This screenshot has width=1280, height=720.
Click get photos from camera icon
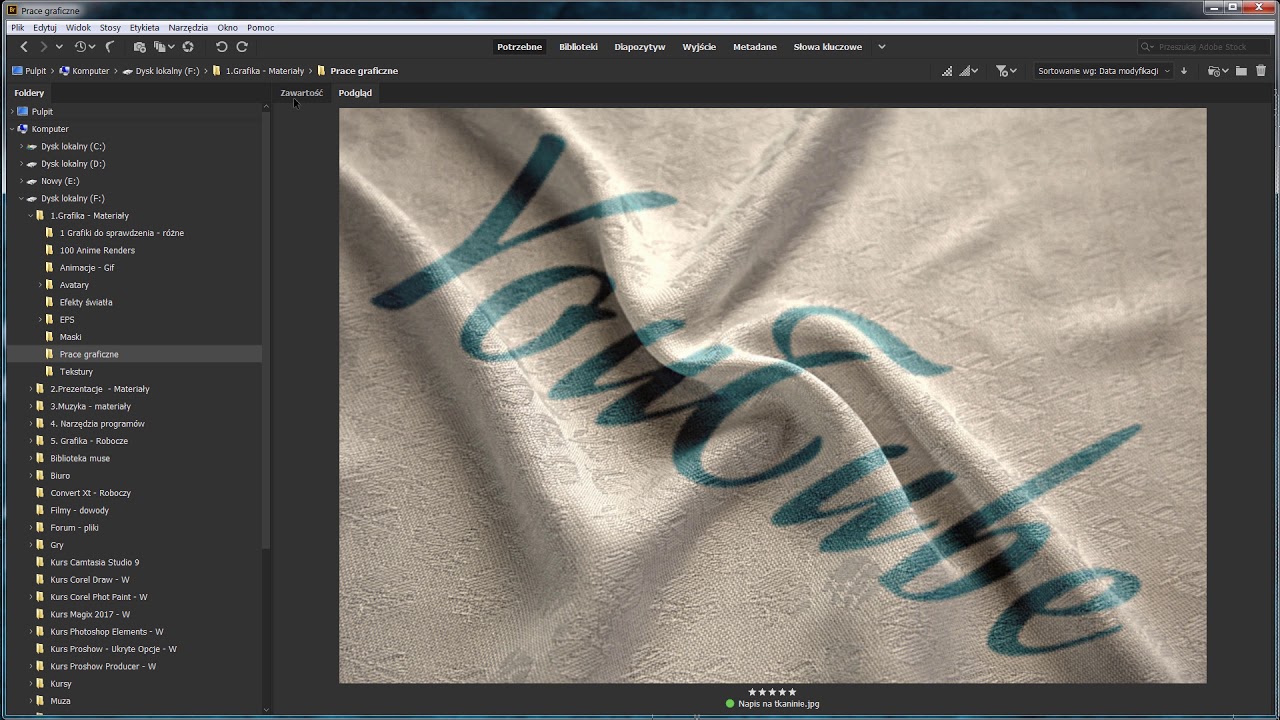click(x=139, y=47)
